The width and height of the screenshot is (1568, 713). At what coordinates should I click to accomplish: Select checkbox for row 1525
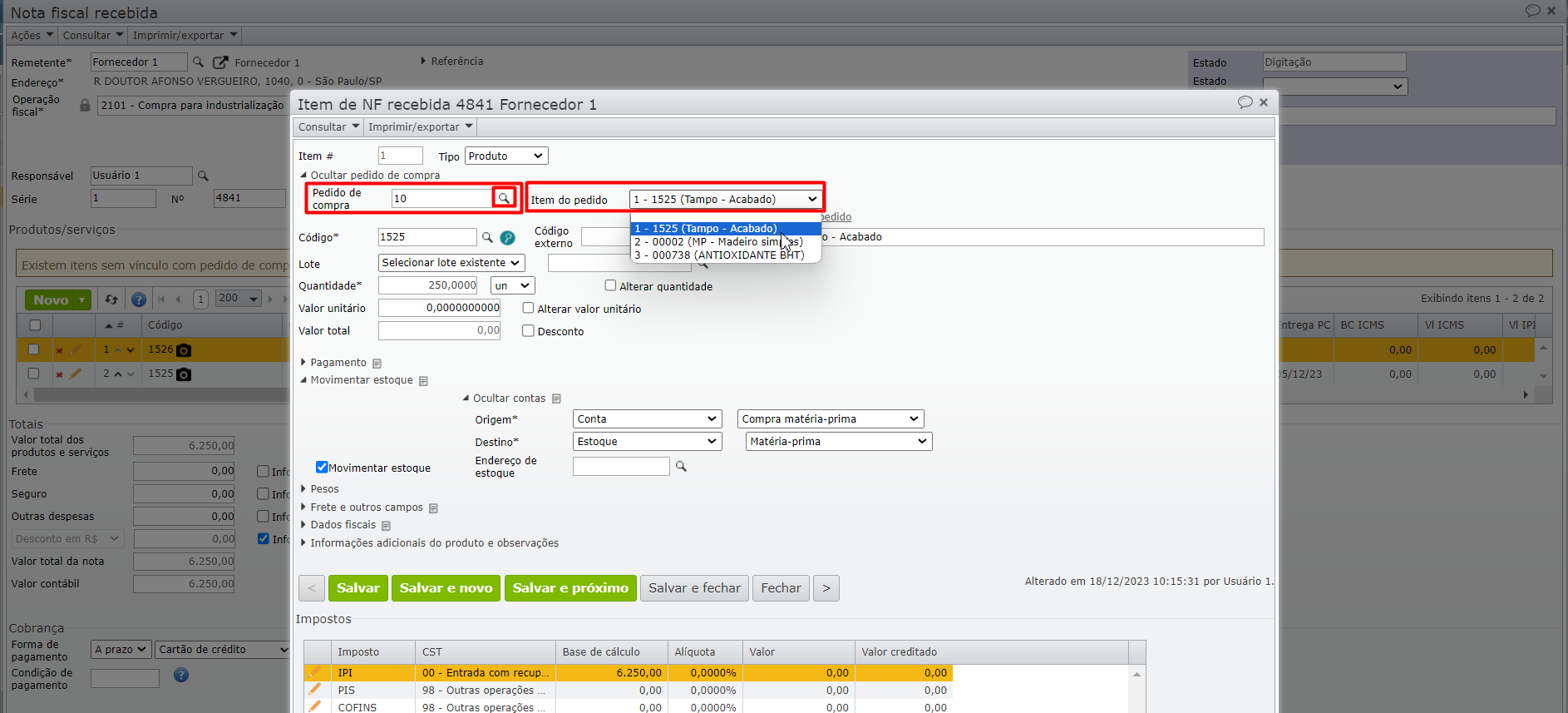(33, 374)
